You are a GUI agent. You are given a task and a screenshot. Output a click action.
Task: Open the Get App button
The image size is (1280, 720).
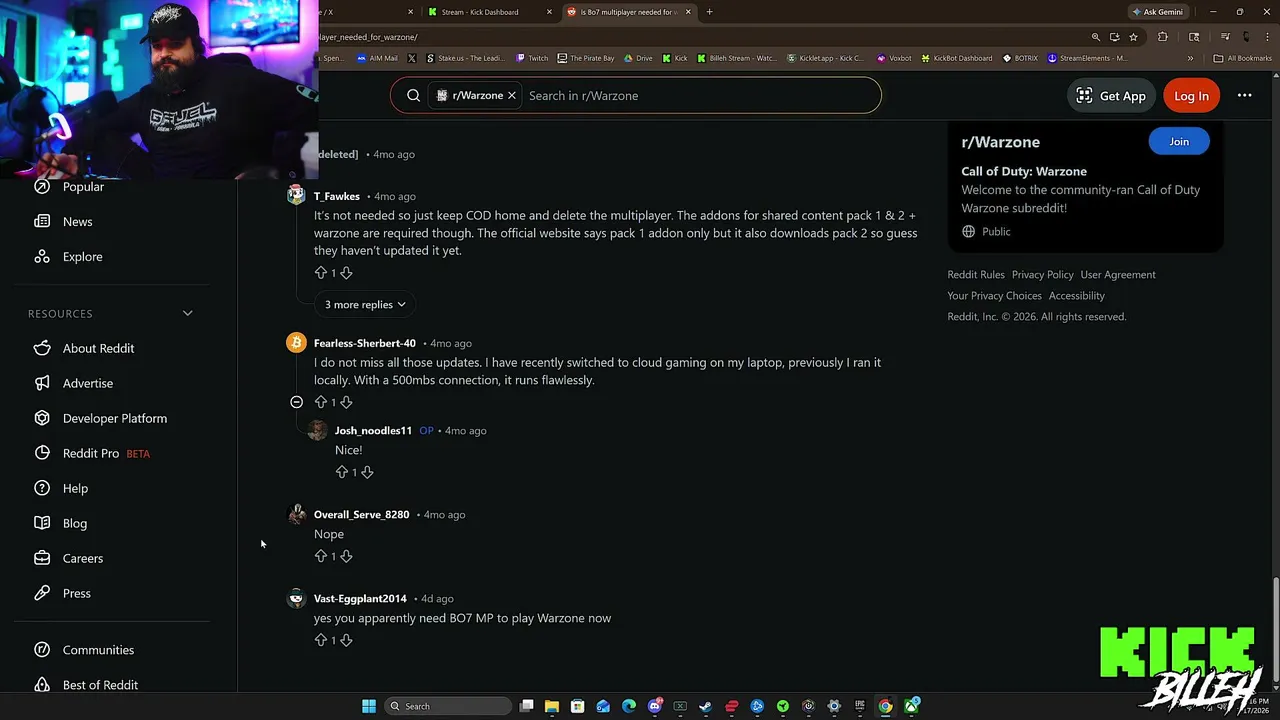pos(1111,96)
